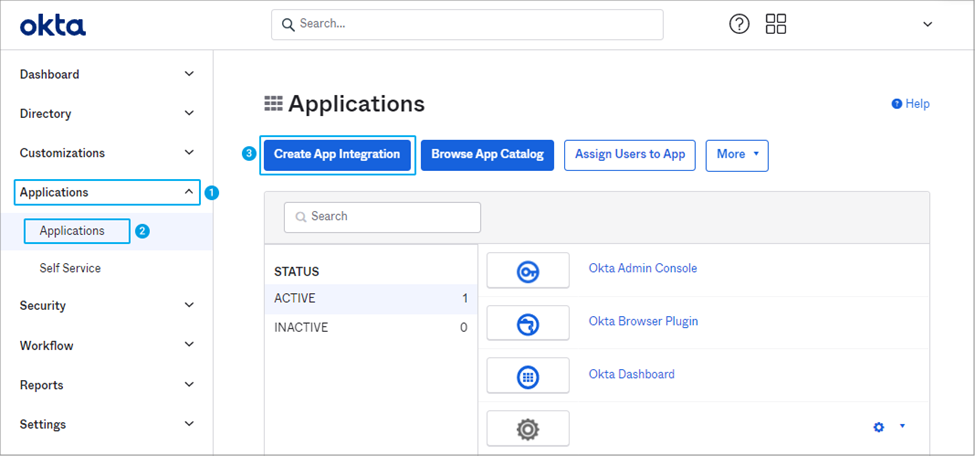Open Dashboard in sidebar
This screenshot has width=975, height=456.
pyautogui.click(x=50, y=75)
